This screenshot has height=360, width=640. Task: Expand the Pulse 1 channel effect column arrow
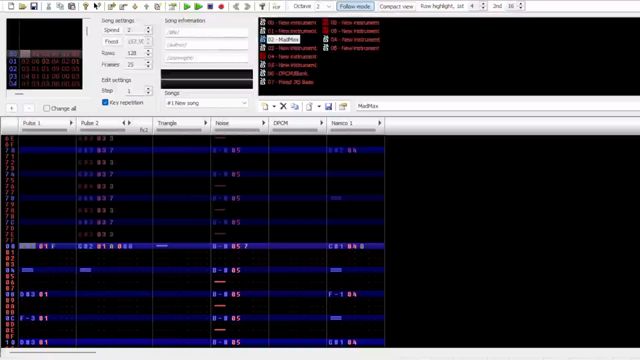coord(71,123)
